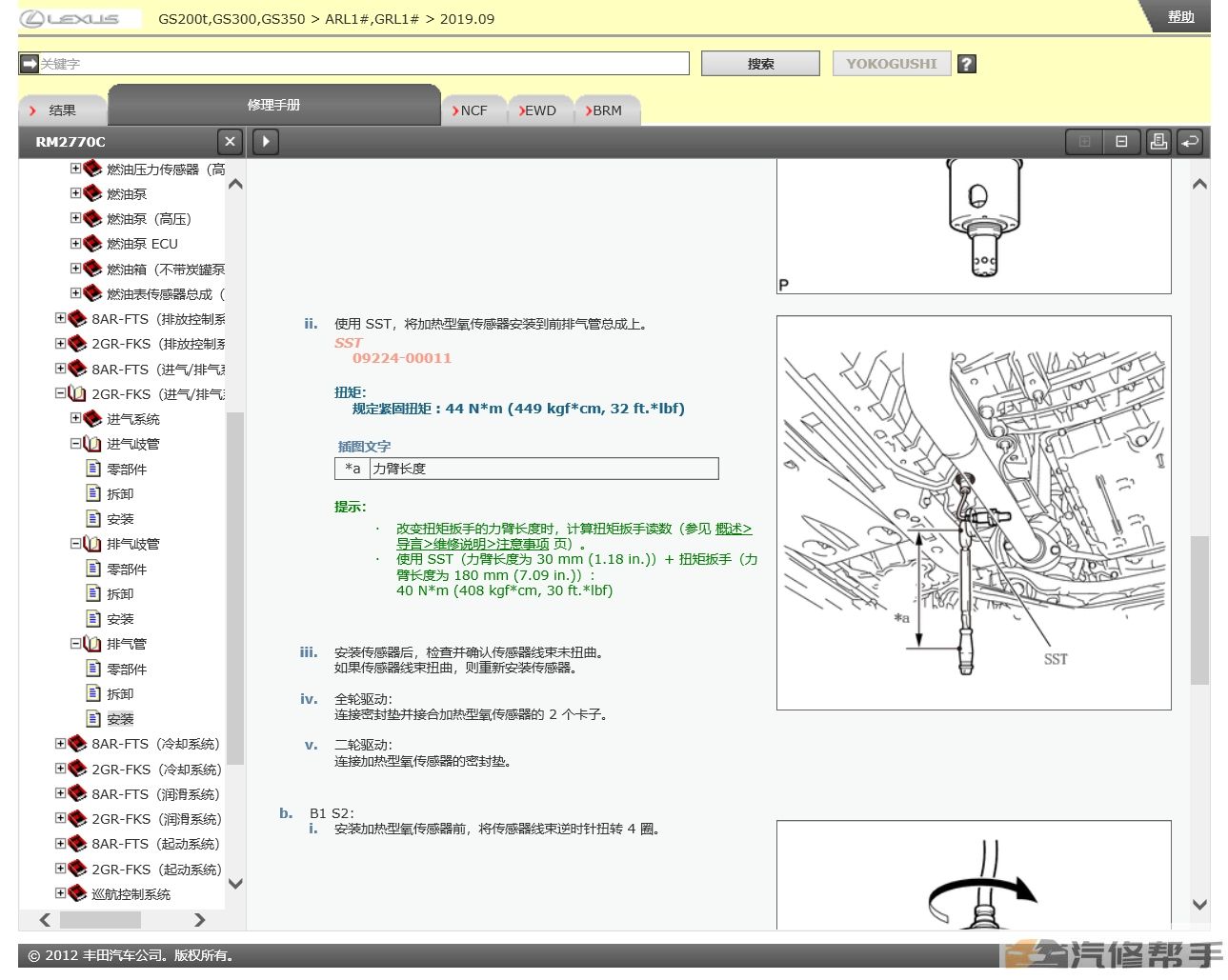Expand 8AR-FTS (冷却系统) in the sidebar
The image size is (1228, 980).
[x=59, y=744]
